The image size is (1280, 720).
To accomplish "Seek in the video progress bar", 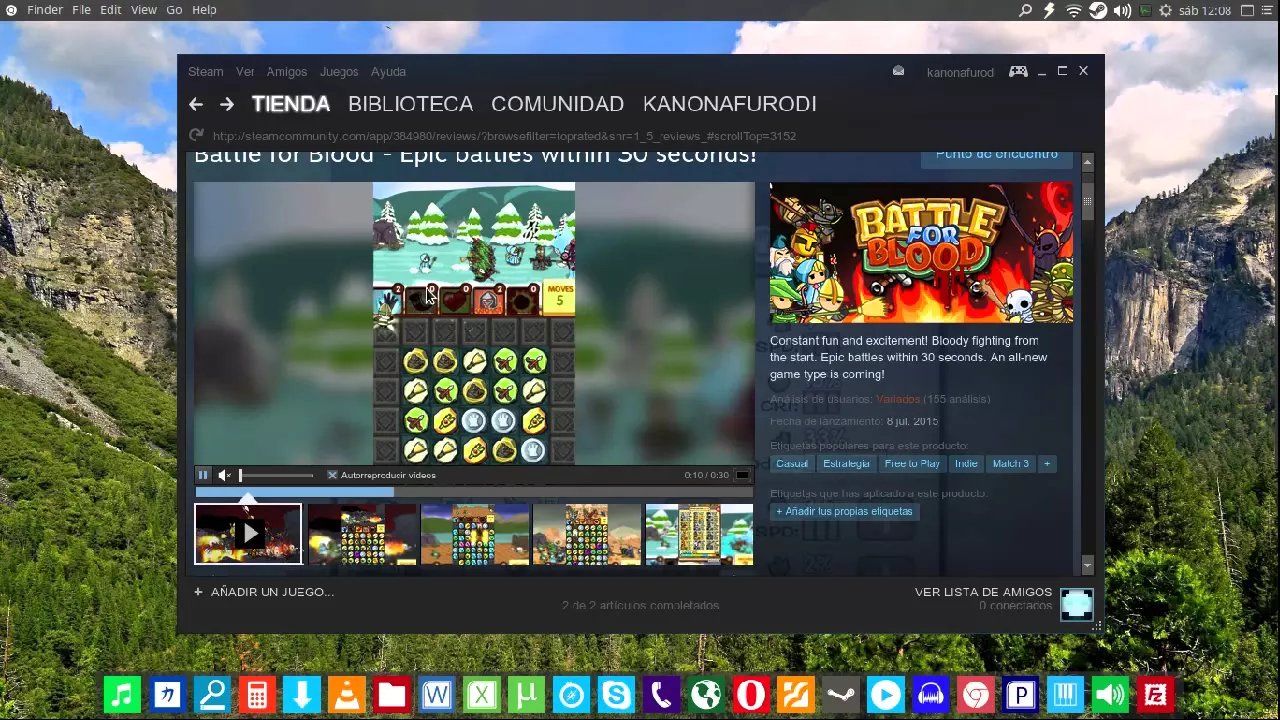I will tap(474, 491).
